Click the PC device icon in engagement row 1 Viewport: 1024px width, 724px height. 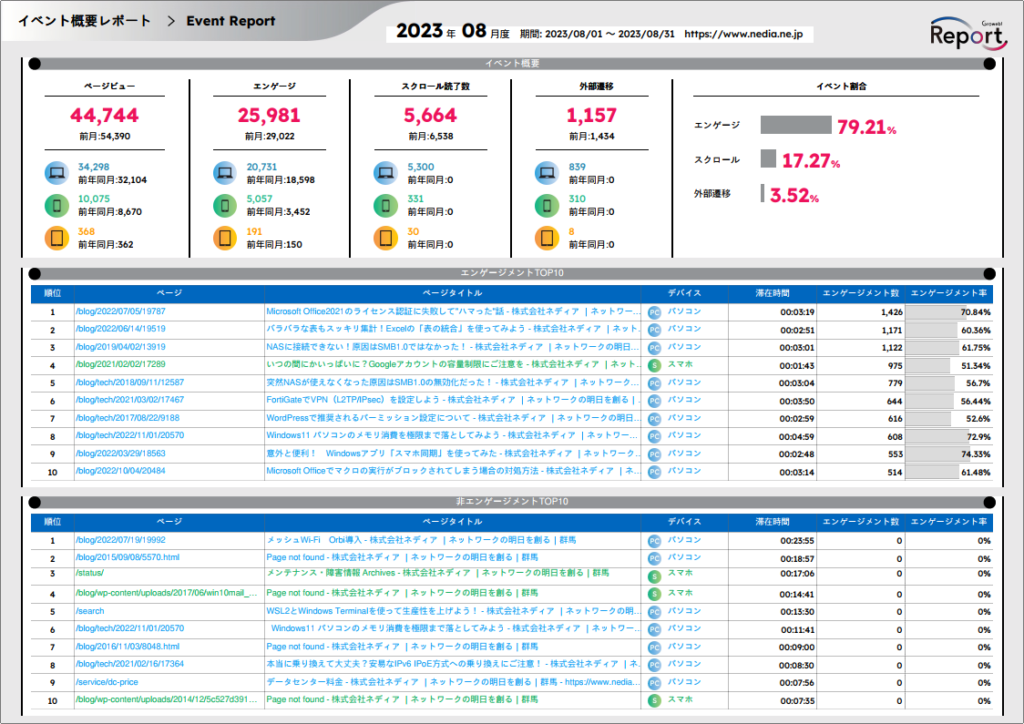coord(654,312)
